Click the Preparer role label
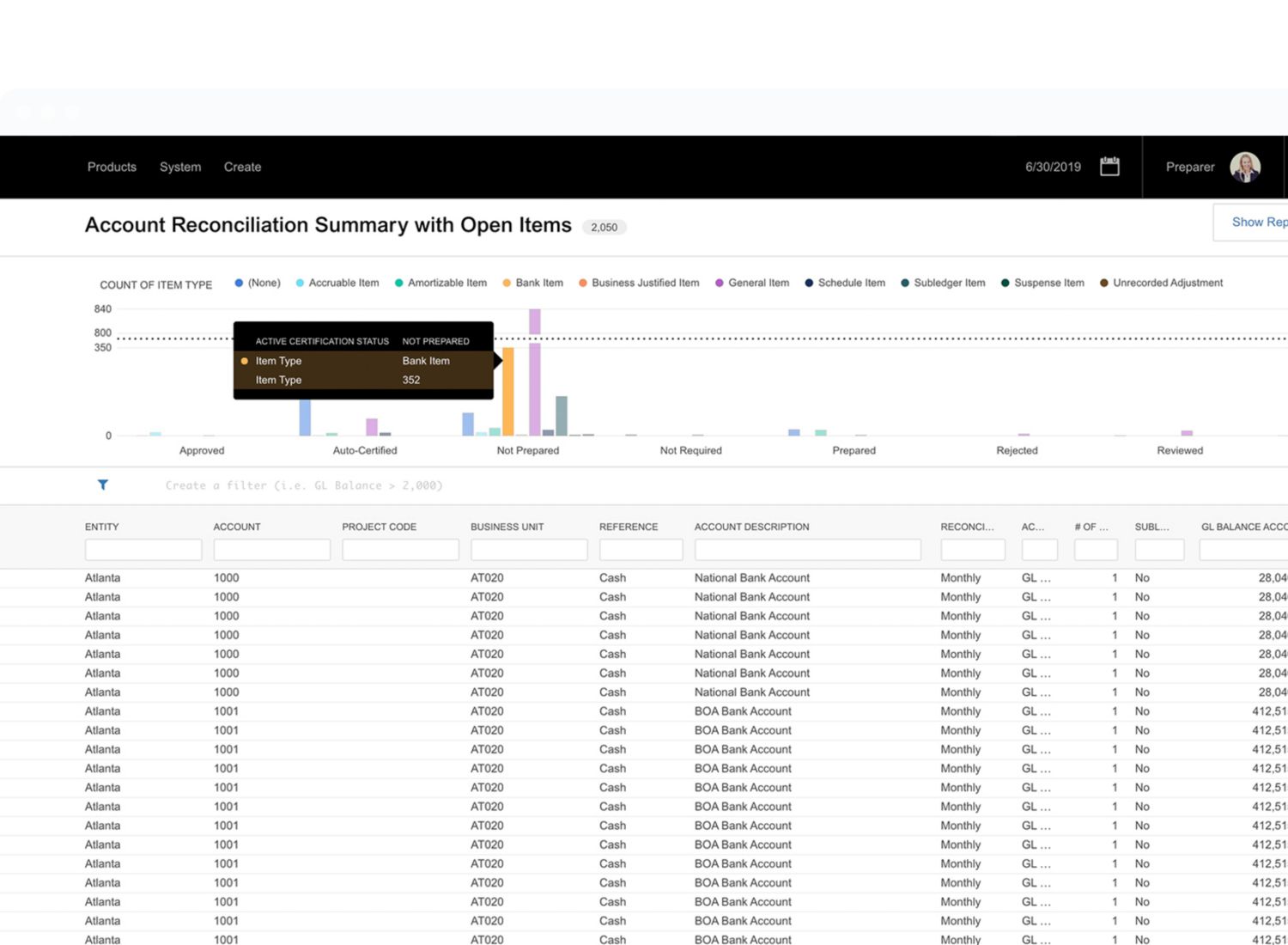This screenshot has height=945, width=1288. [x=1189, y=168]
